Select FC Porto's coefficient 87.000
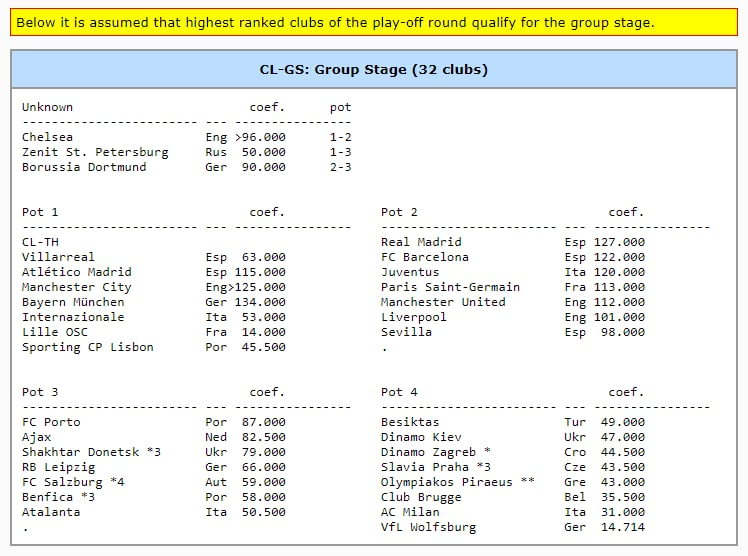Viewport: 748px width, 556px height. 264,422
